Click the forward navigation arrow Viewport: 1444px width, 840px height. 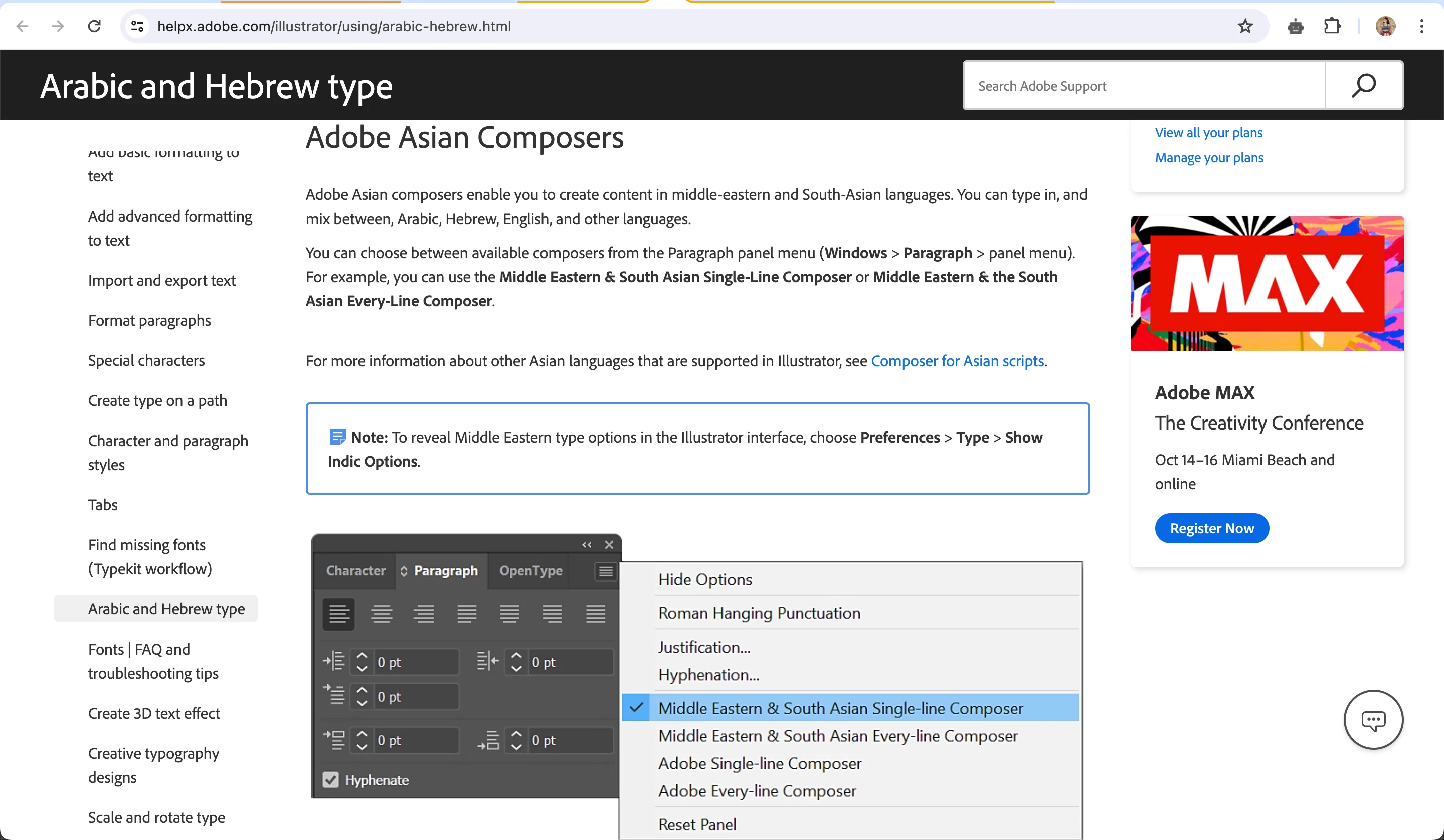[x=57, y=26]
